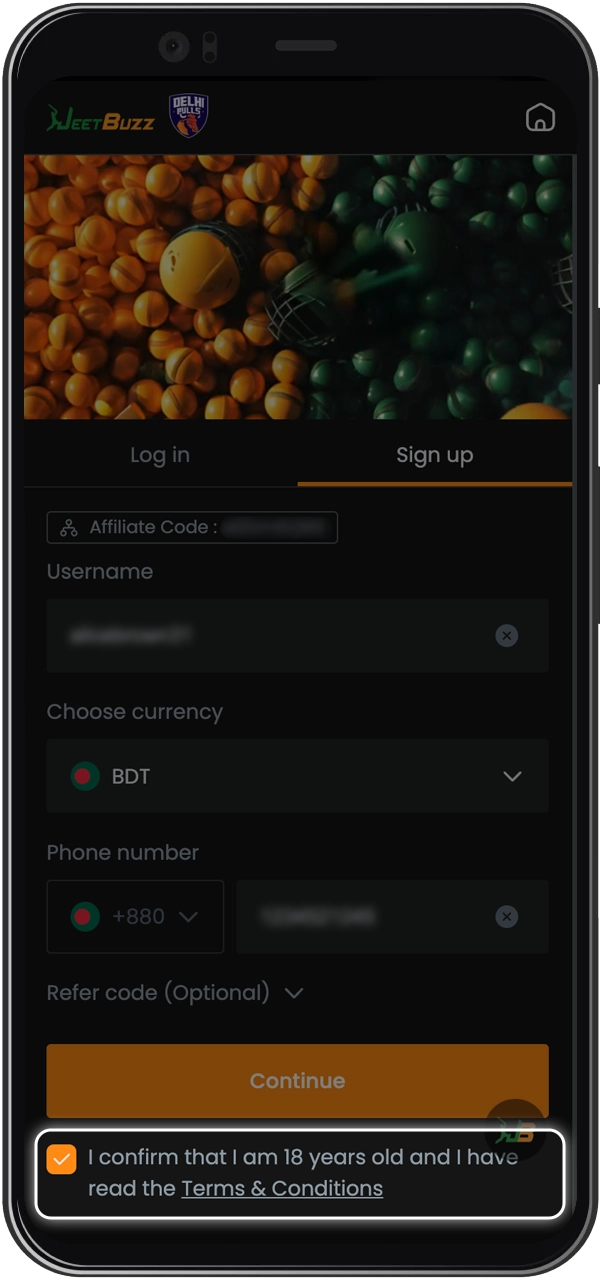Click the affiliate code network icon
Screen dimensions: 600x1280
(x=68, y=528)
